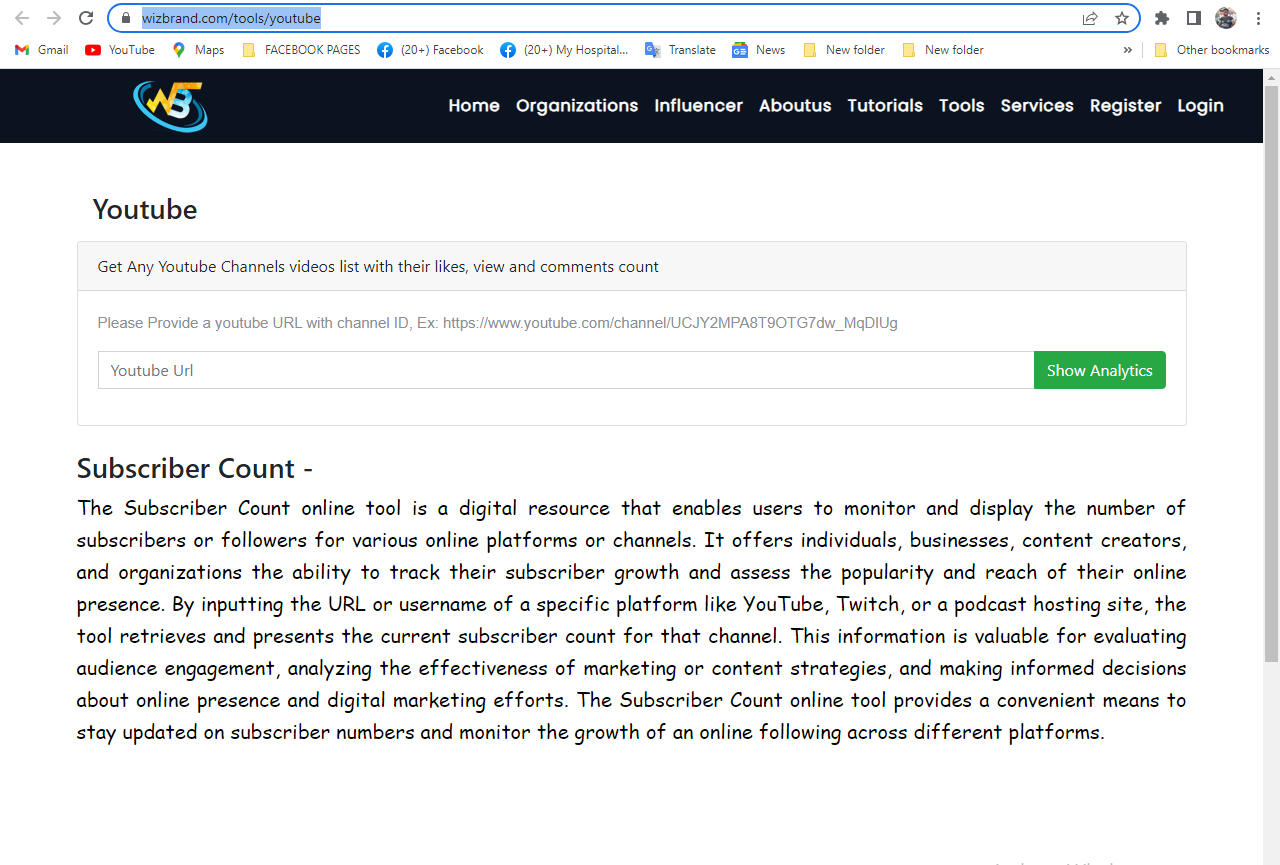Open Other bookmarks folder
This screenshot has width=1280, height=865.
point(1212,49)
